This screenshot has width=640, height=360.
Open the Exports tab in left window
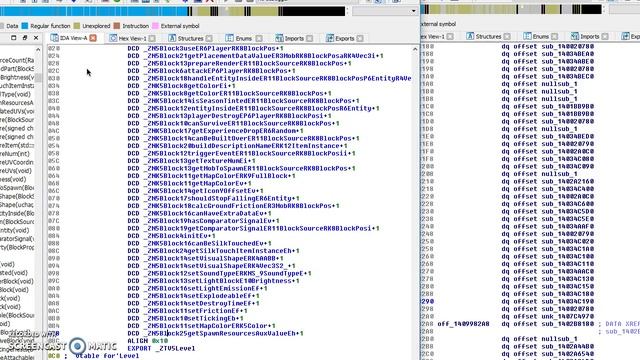pyautogui.click(x=344, y=38)
